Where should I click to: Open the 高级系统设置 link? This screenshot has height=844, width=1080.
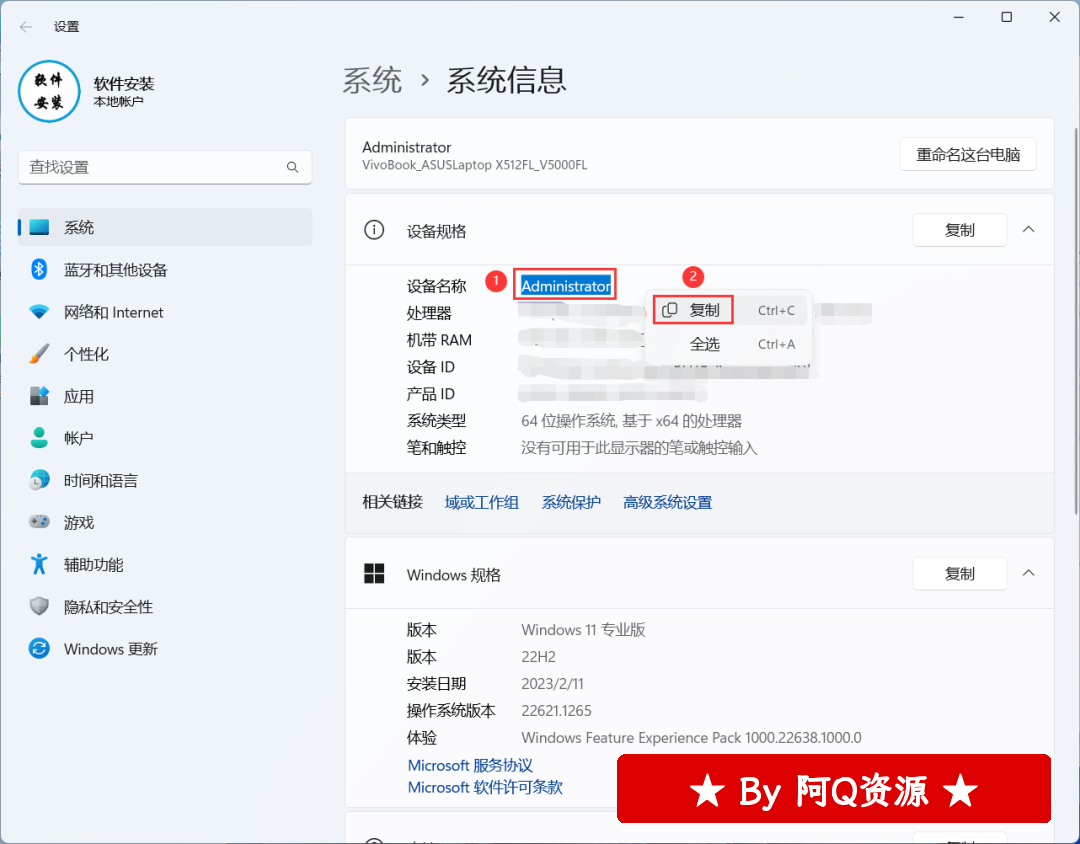[667, 503]
